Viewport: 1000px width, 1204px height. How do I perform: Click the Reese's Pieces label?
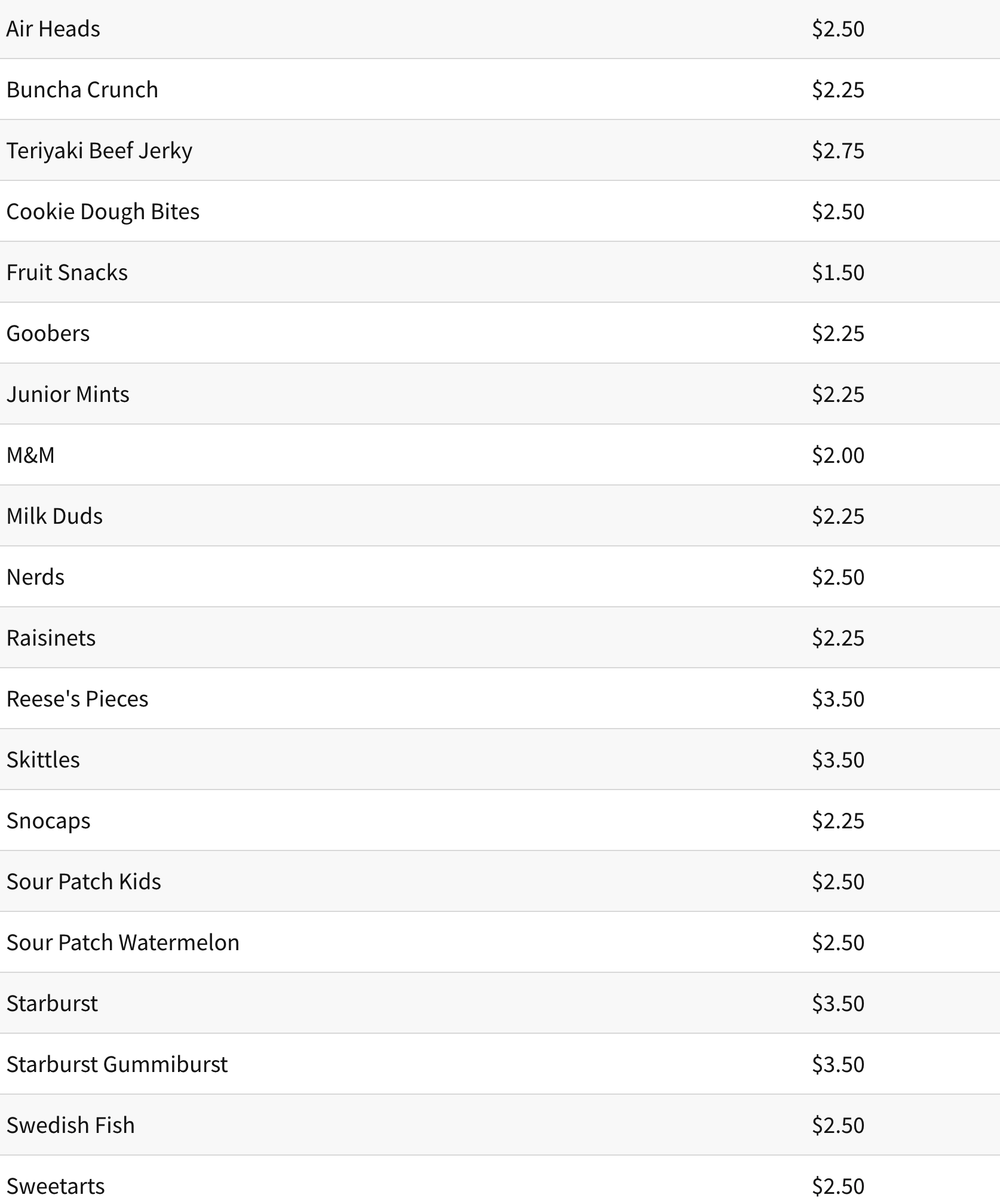[x=77, y=699]
